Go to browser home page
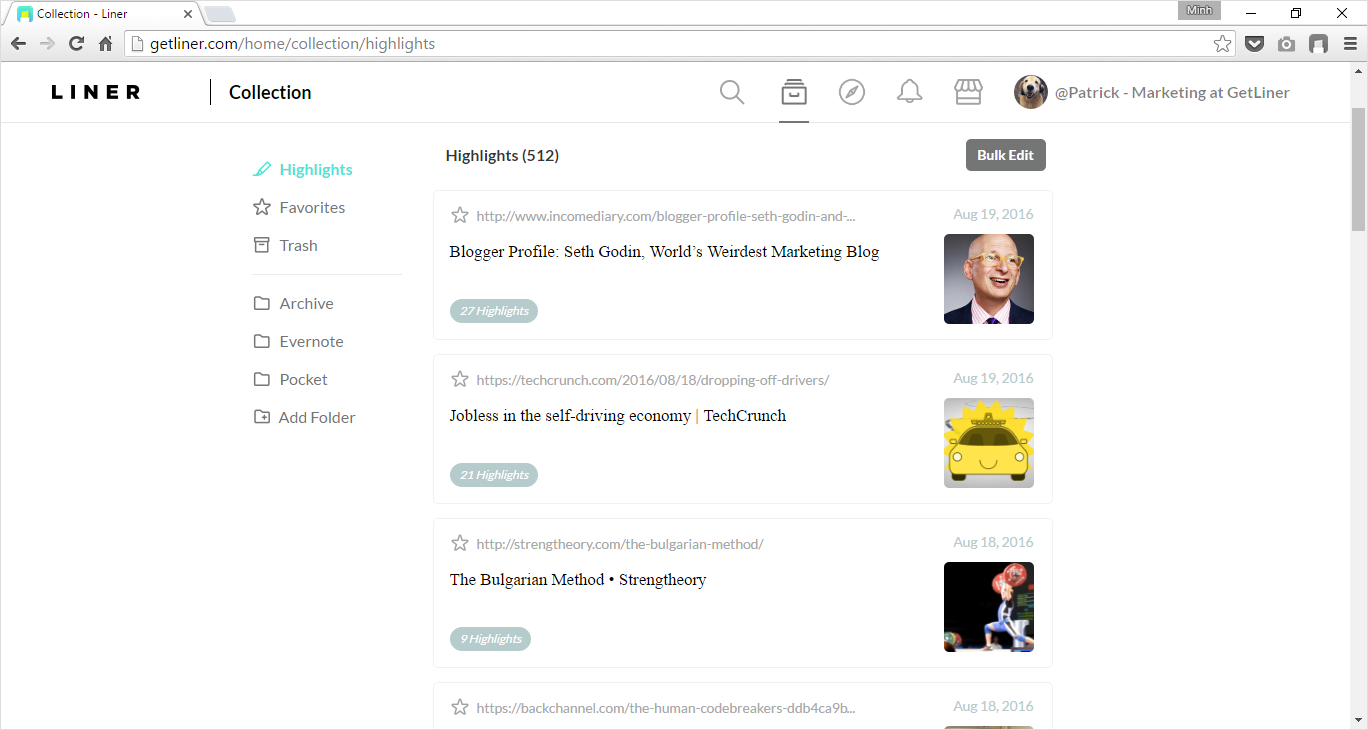The image size is (1368, 730). click(104, 43)
